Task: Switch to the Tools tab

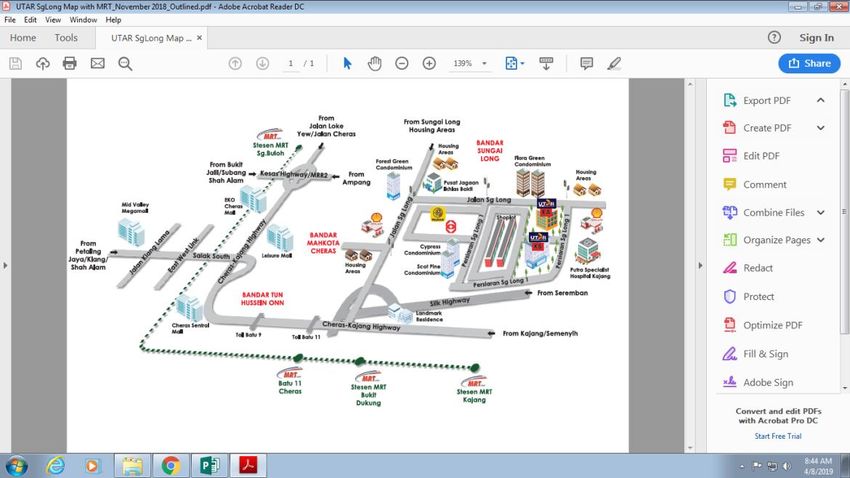Action: [x=66, y=37]
